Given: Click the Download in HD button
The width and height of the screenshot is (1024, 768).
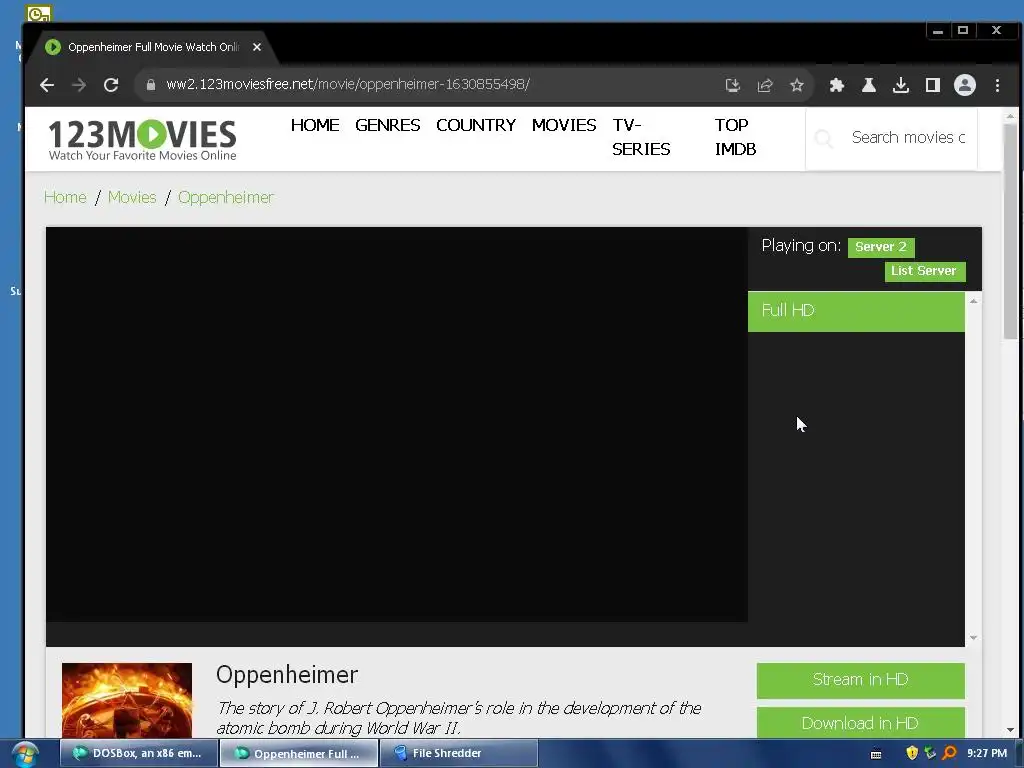Looking at the screenshot, I should [860, 722].
